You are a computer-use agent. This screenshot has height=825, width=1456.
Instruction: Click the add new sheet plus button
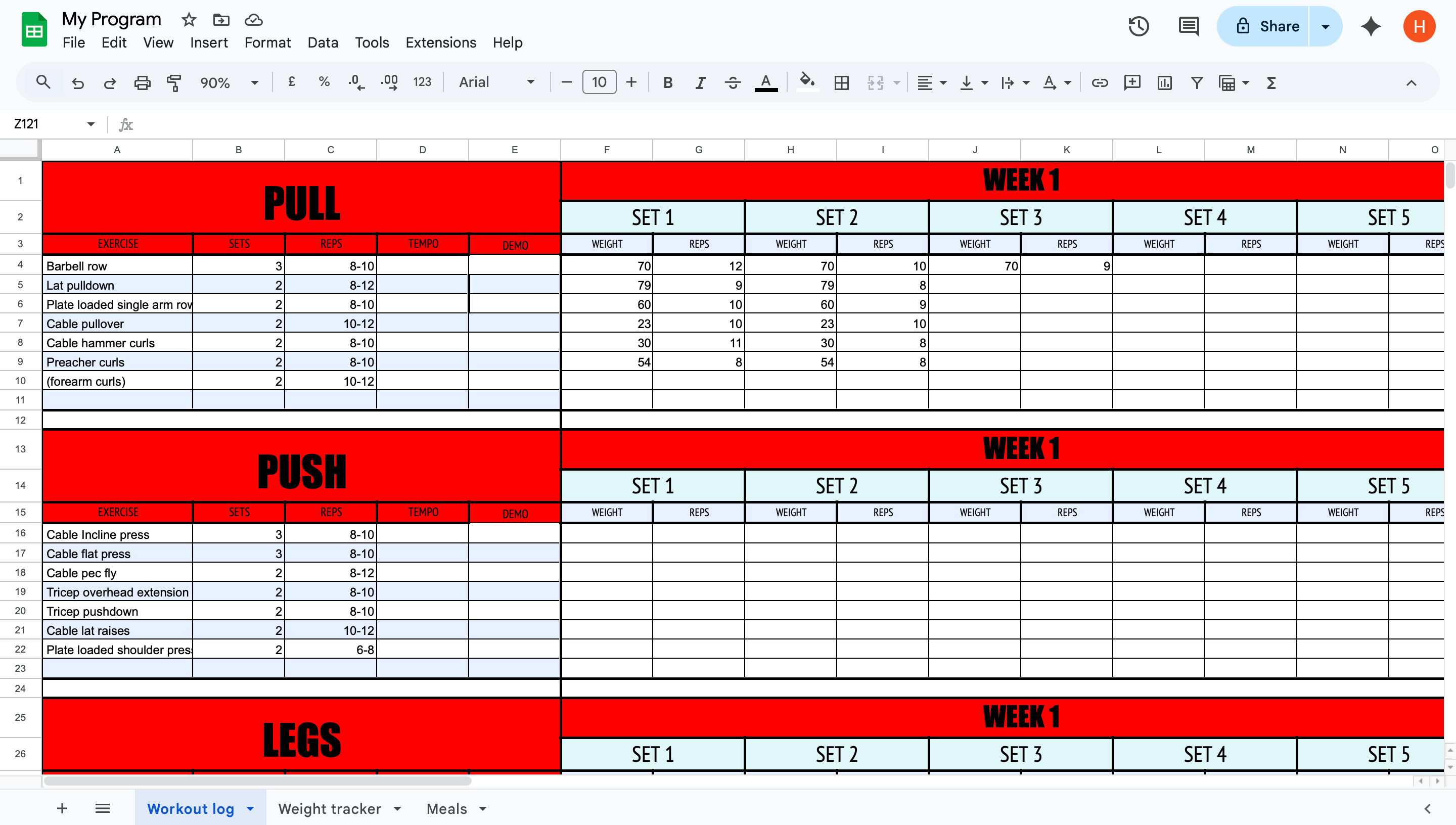[x=62, y=808]
